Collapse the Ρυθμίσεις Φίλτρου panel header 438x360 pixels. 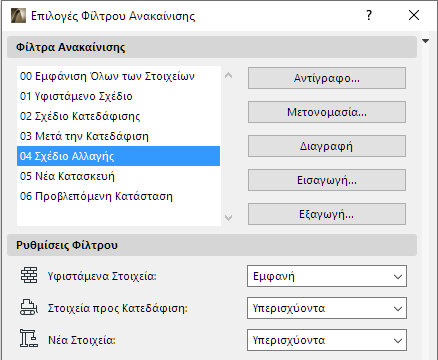[212, 245]
